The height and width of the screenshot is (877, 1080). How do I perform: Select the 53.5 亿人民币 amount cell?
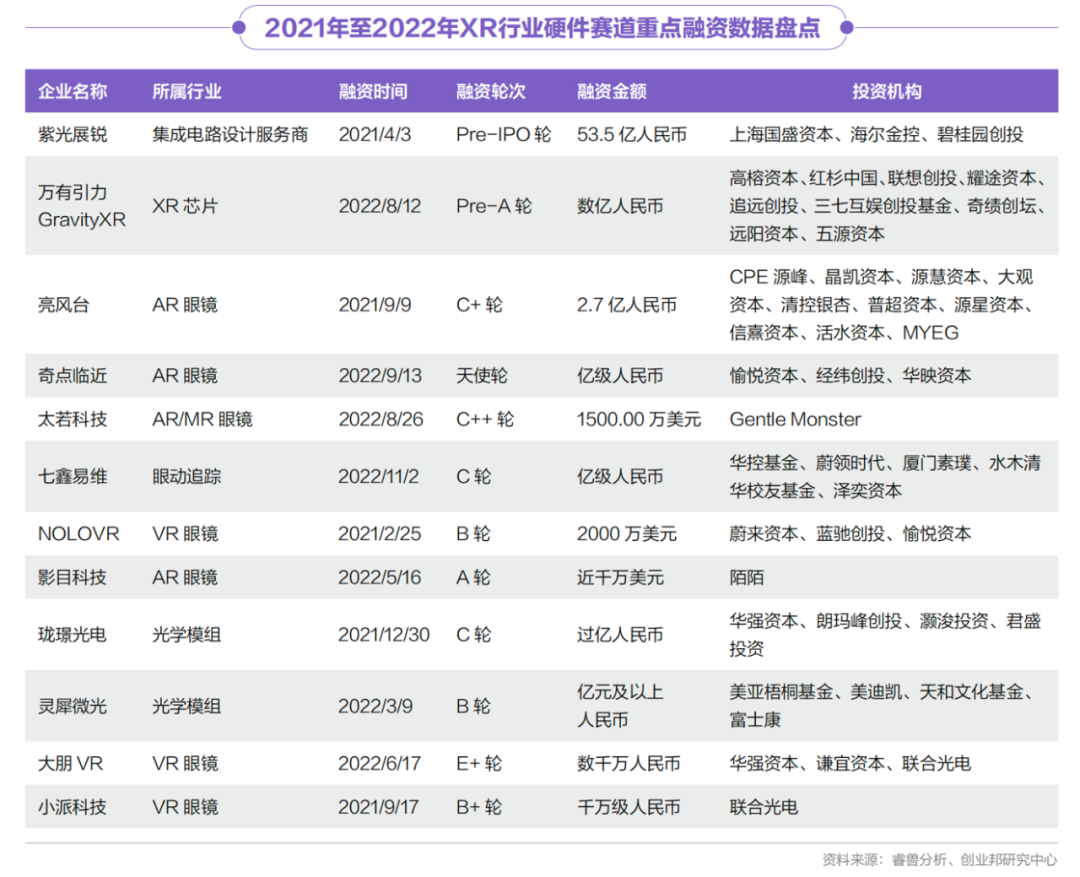click(x=631, y=134)
